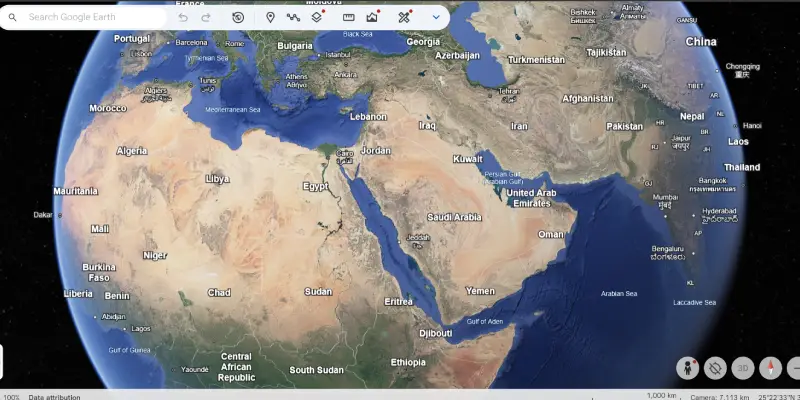Viewport: 800px width, 400px height.
Task: Select the draw path or polygon tool
Action: point(293,17)
